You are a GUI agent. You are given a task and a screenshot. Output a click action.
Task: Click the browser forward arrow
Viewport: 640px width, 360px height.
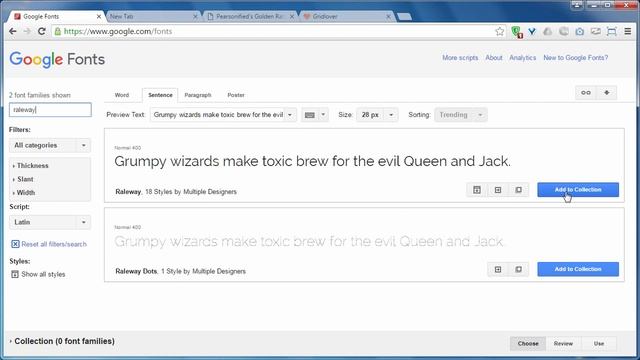27,31
